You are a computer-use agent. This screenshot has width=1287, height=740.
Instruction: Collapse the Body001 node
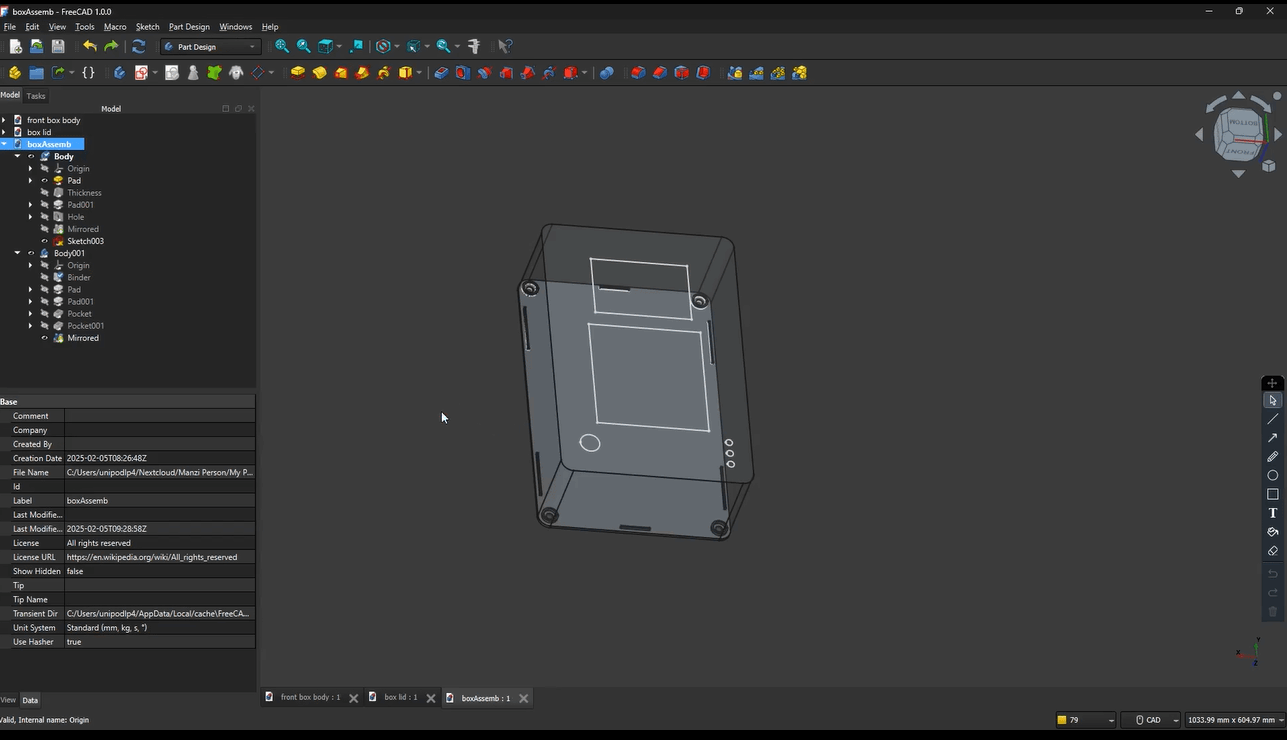tap(17, 253)
